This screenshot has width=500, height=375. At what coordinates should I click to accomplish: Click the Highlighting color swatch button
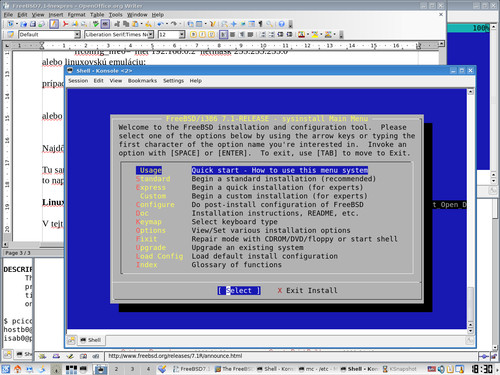coord(315,34)
